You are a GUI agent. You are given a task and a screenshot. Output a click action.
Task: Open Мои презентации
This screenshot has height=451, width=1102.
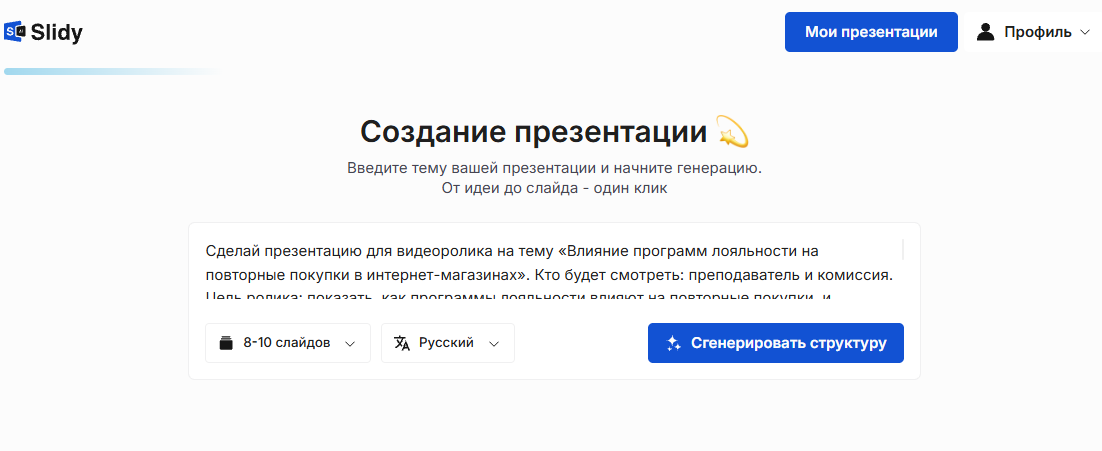pyautogui.click(x=871, y=32)
